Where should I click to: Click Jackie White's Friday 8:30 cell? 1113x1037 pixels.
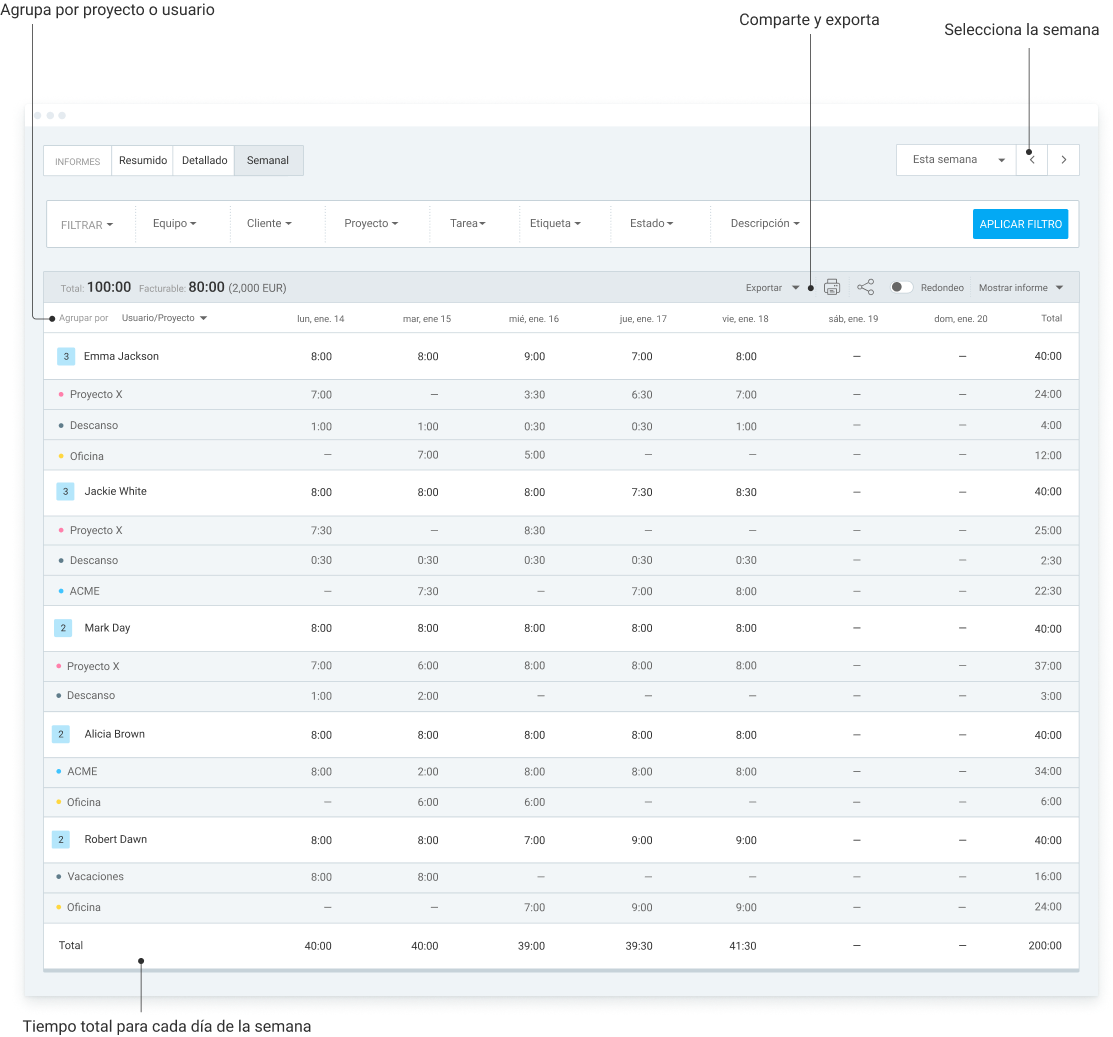click(x=746, y=493)
